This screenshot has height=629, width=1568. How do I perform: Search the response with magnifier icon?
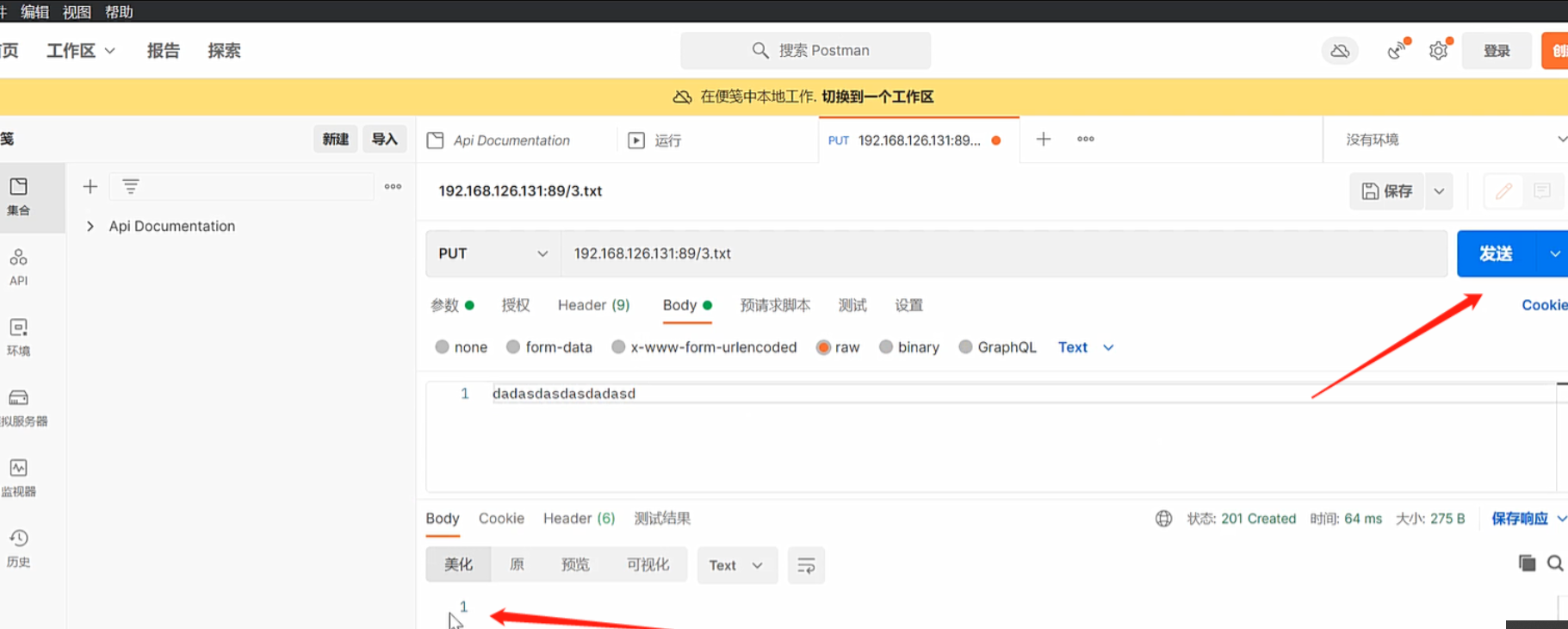pyautogui.click(x=1555, y=563)
